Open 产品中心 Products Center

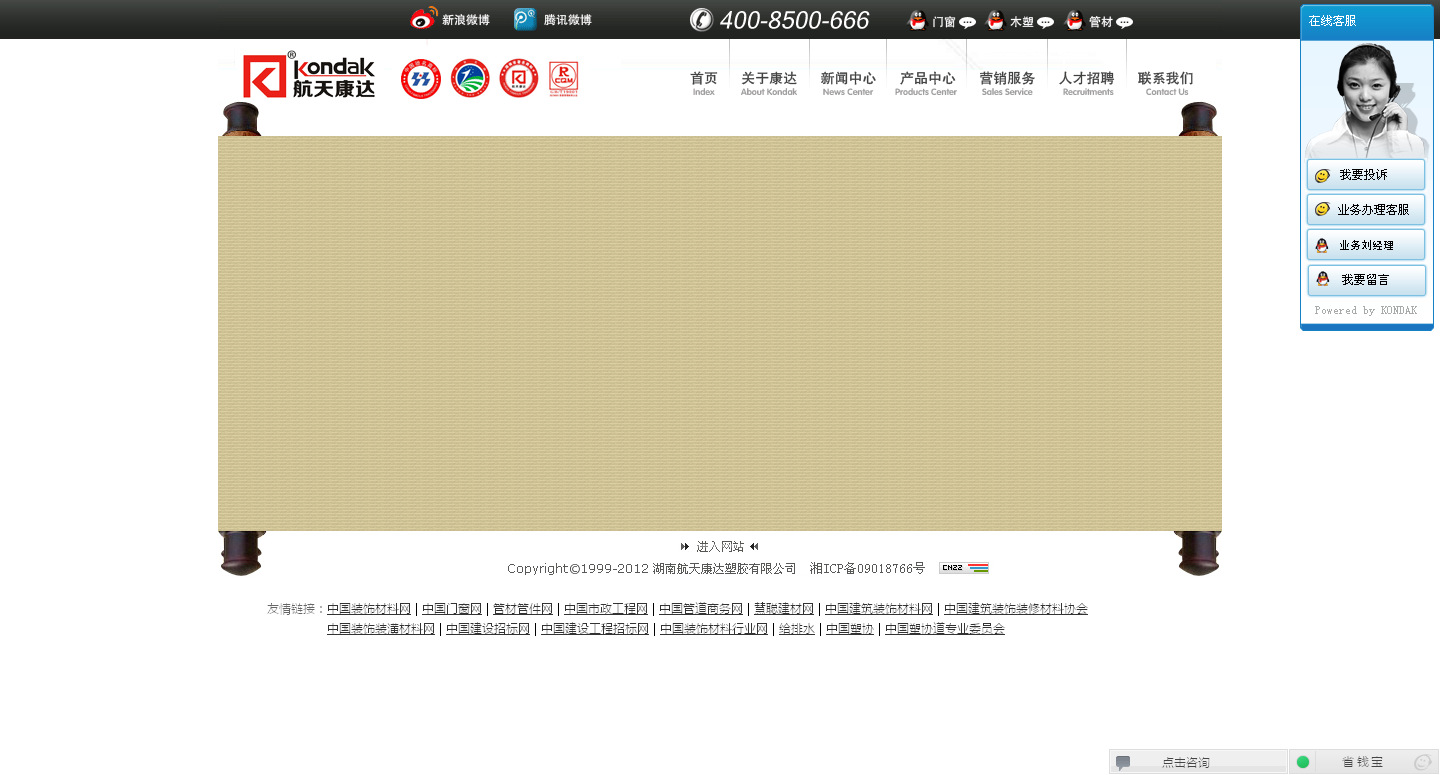click(x=926, y=83)
